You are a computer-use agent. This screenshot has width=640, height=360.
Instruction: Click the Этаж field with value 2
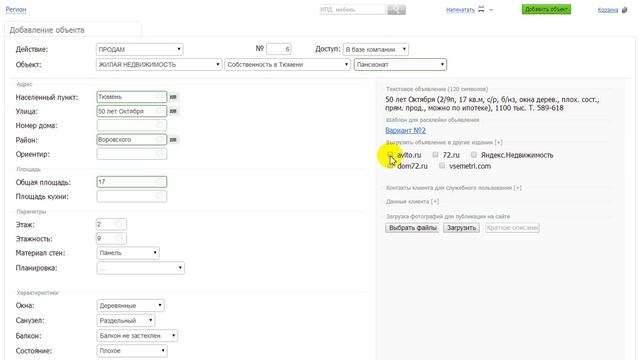pyautogui.click(x=111, y=224)
